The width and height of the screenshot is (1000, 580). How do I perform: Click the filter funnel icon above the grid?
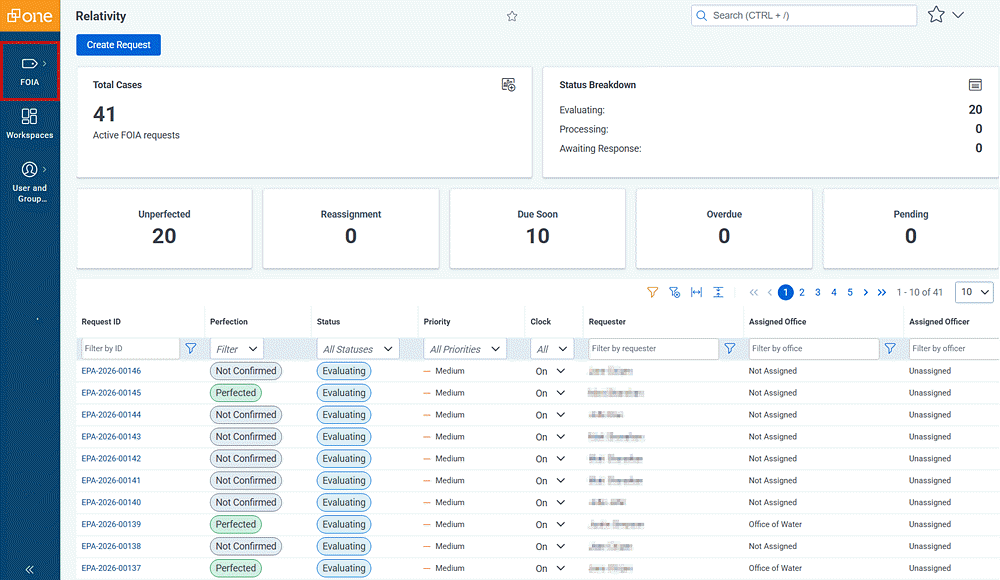651,292
